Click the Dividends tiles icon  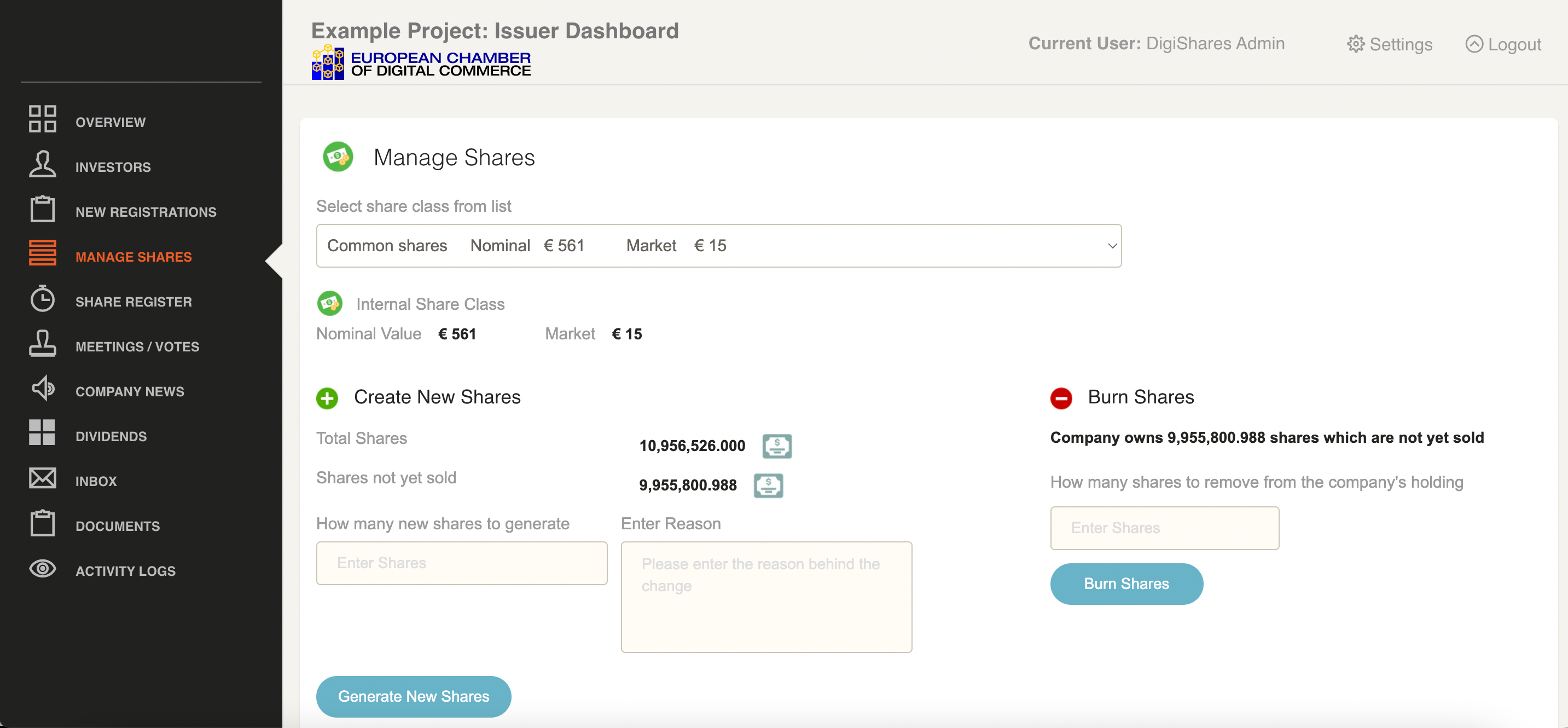click(x=42, y=432)
